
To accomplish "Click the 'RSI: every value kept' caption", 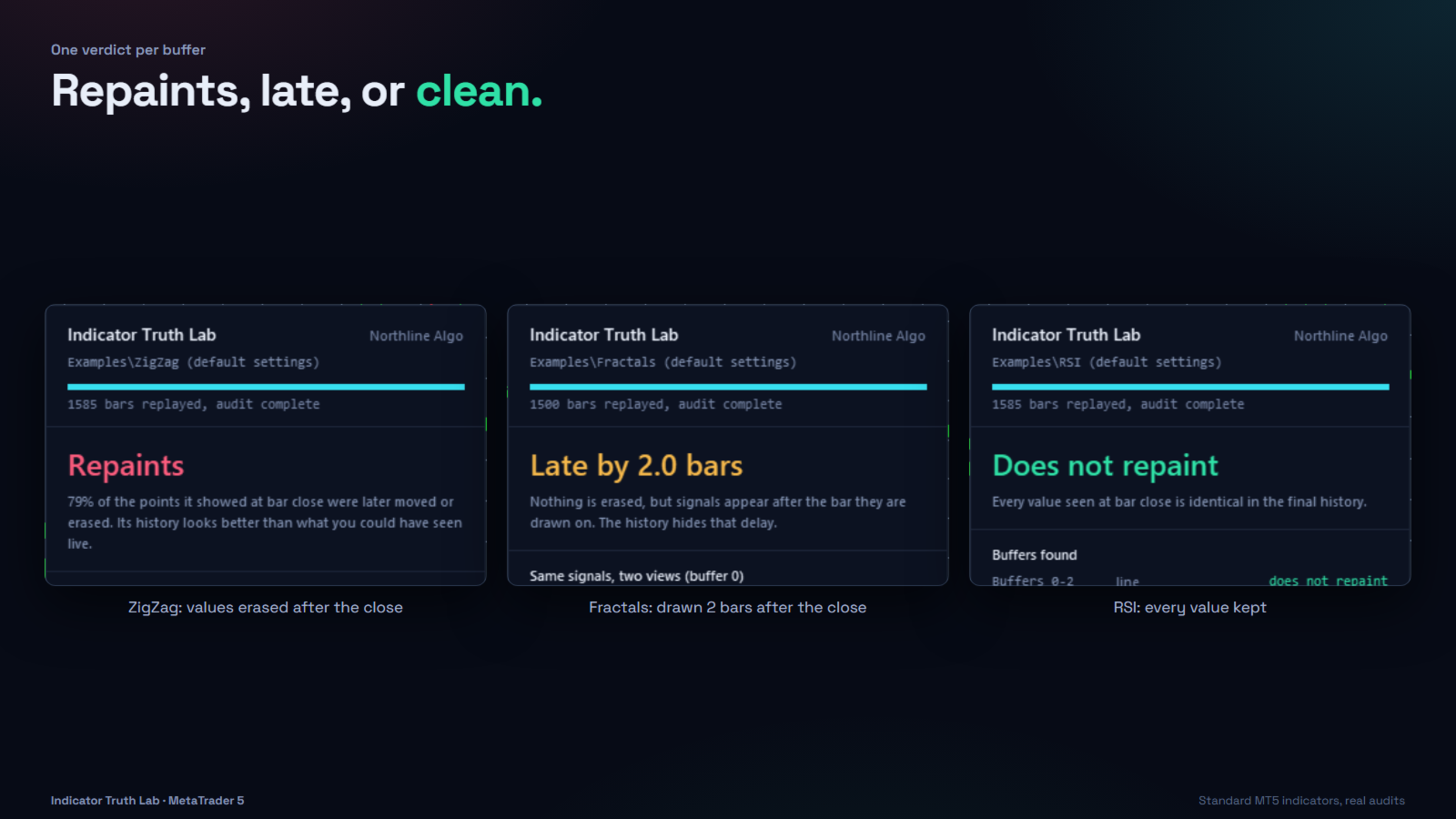I will tap(1190, 608).
